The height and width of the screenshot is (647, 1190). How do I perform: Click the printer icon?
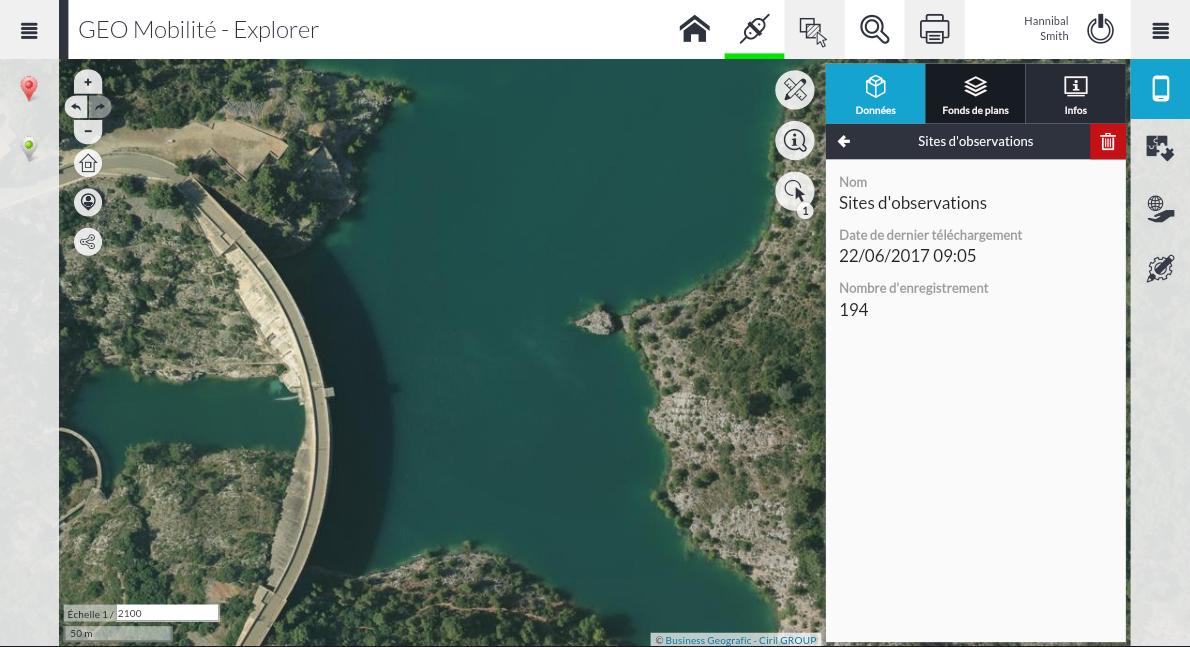click(x=934, y=29)
